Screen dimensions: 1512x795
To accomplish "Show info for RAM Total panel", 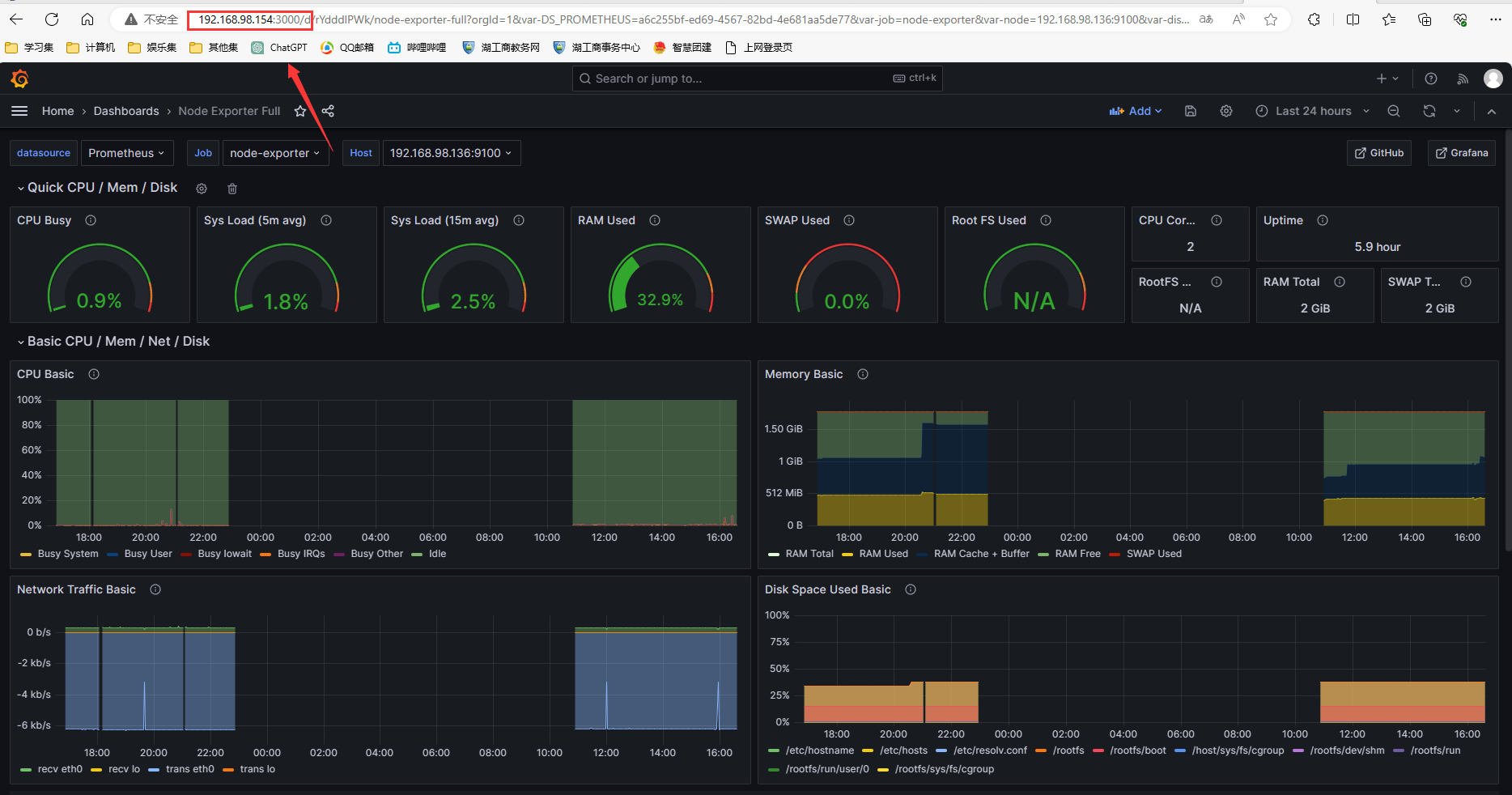I will (1340, 282).
